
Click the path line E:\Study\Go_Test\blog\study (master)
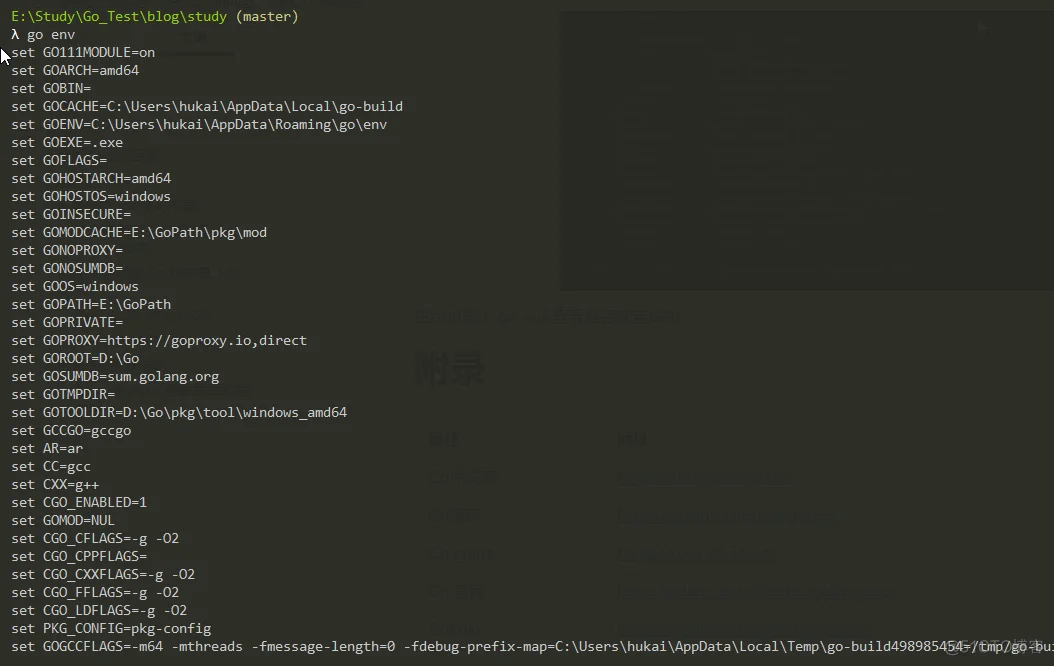point(155,16)
